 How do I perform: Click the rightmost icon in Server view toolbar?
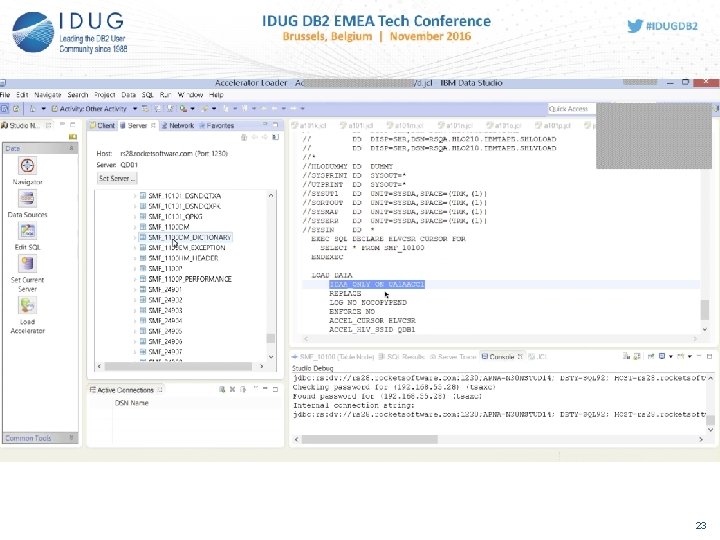[276, 137]
